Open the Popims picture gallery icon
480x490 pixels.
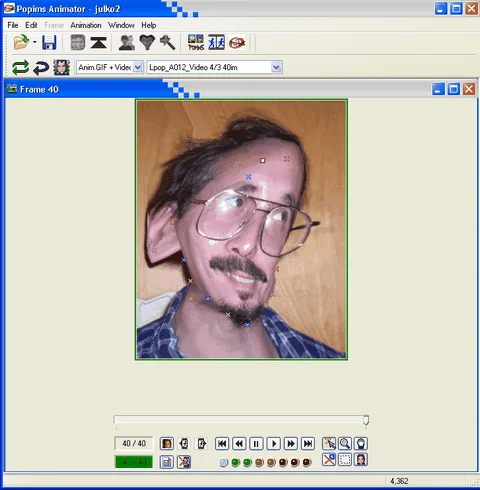pyautogui.click(x=196, y=43)
